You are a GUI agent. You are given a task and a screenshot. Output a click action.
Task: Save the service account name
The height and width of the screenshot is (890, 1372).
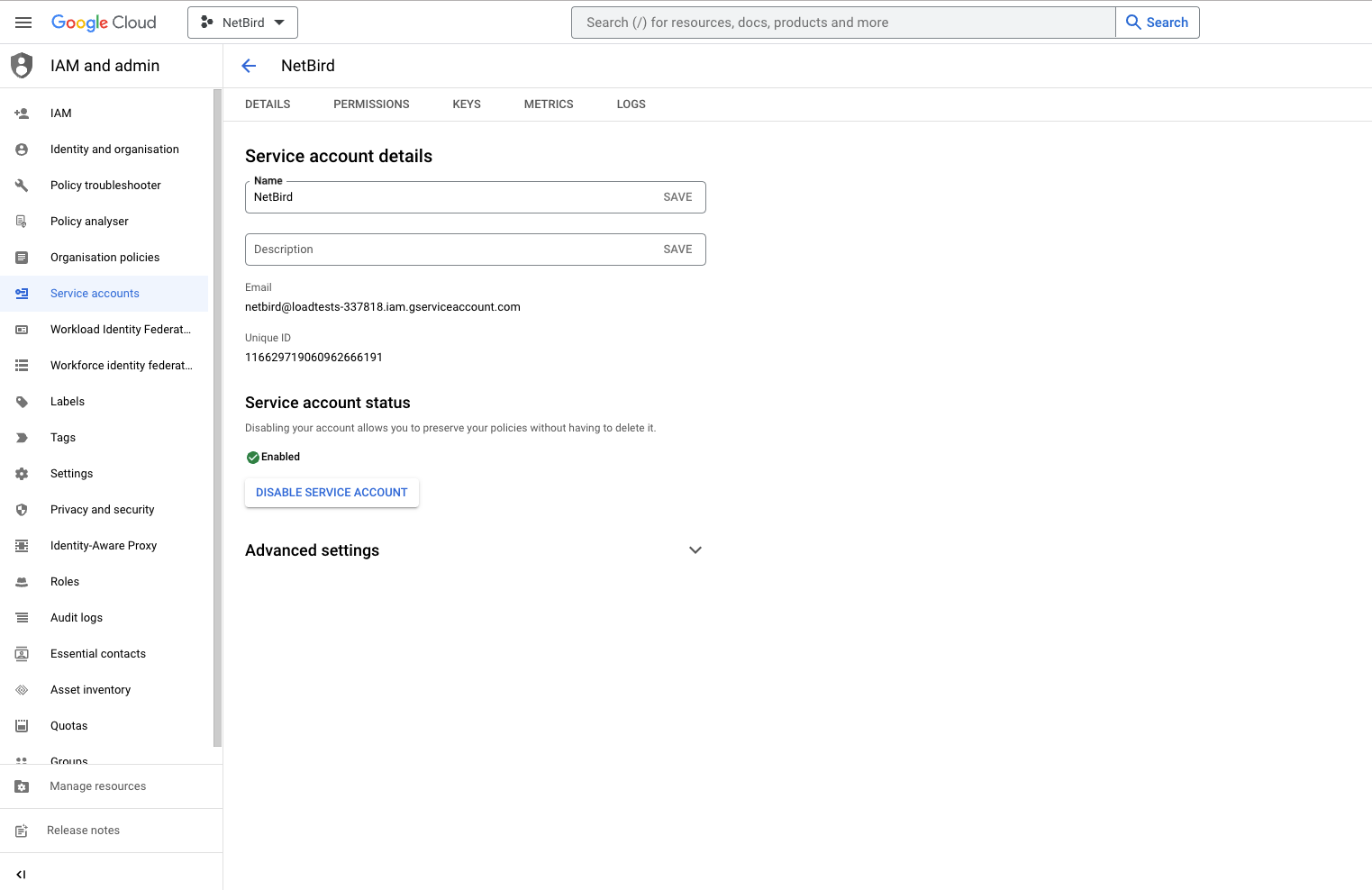click(x=677, y=197)
